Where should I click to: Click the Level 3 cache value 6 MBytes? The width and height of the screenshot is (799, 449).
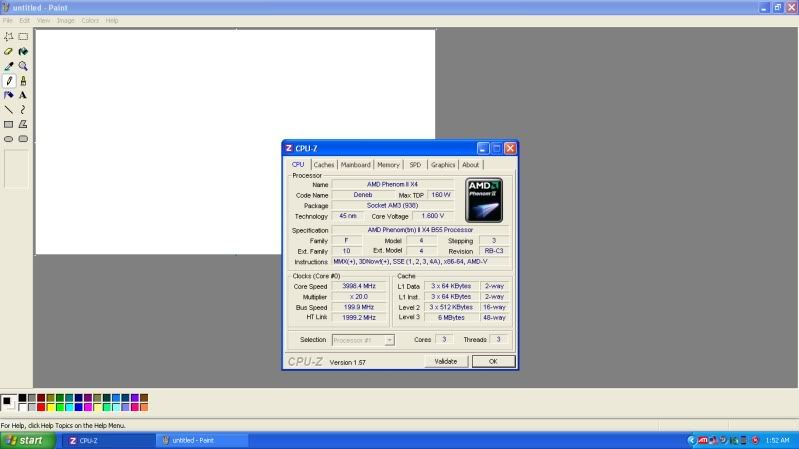pos(451,318)
